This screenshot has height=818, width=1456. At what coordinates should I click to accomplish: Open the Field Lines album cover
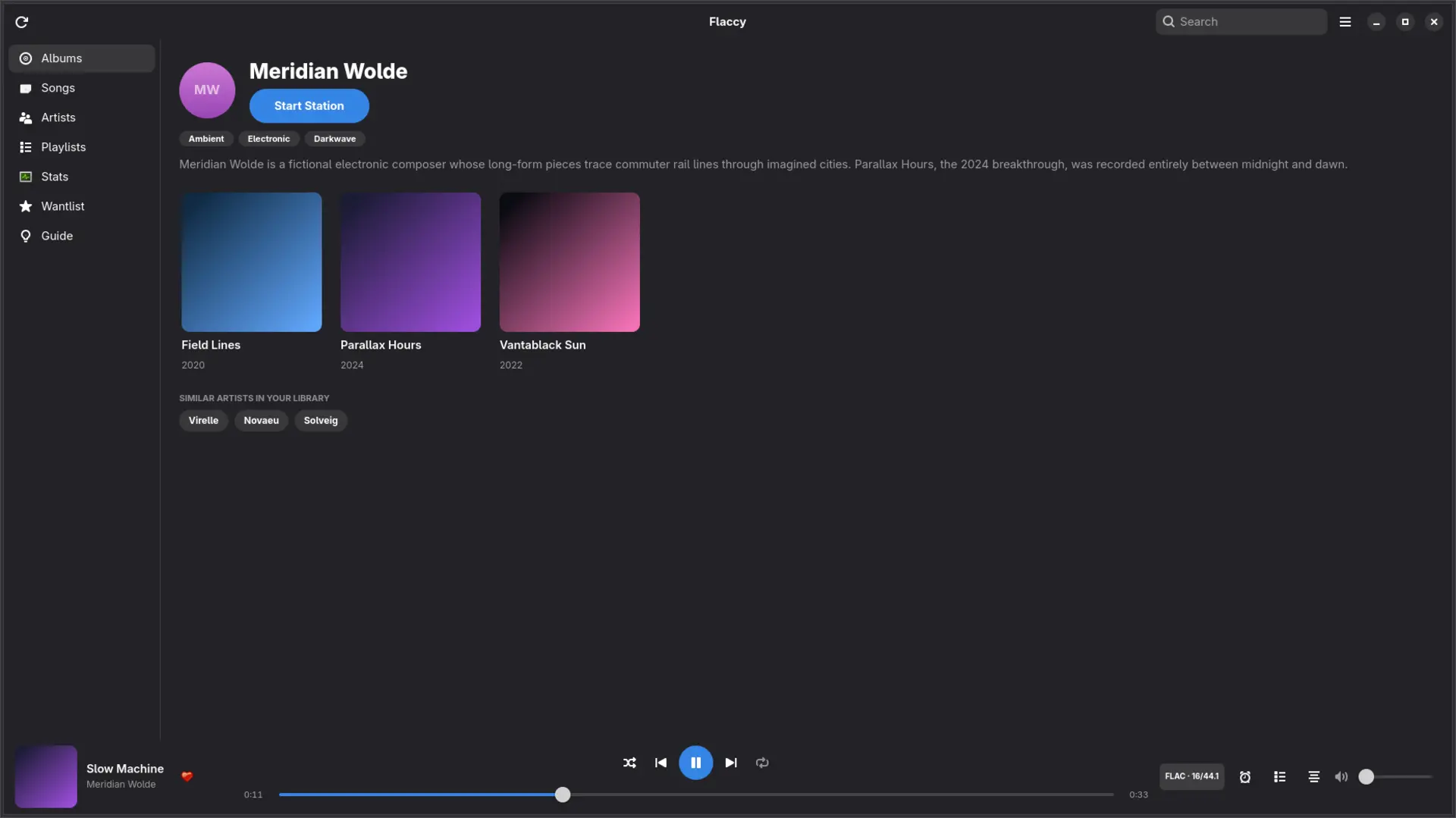pos(252,262)
